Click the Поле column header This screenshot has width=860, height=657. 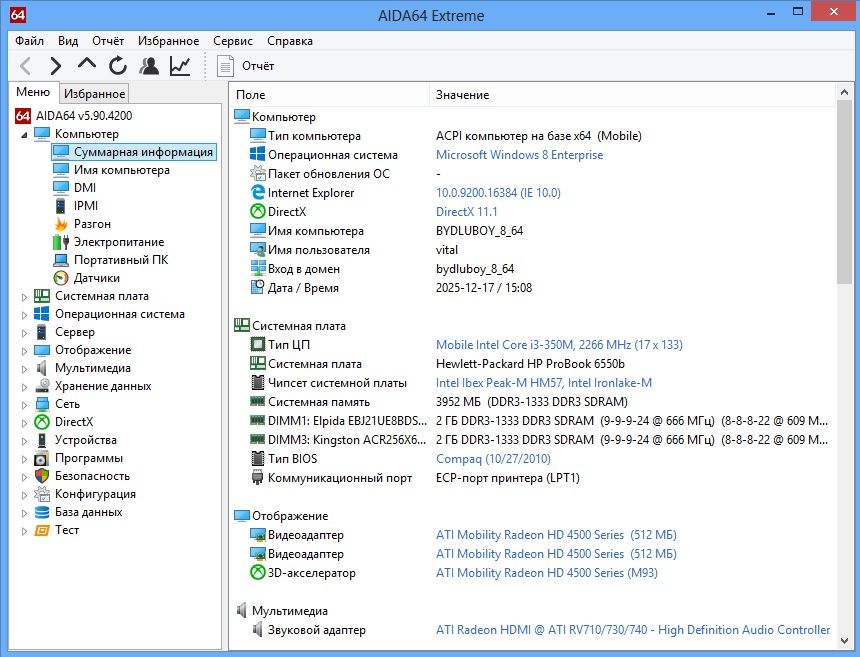pyautogui.click(x=329, y=95)
